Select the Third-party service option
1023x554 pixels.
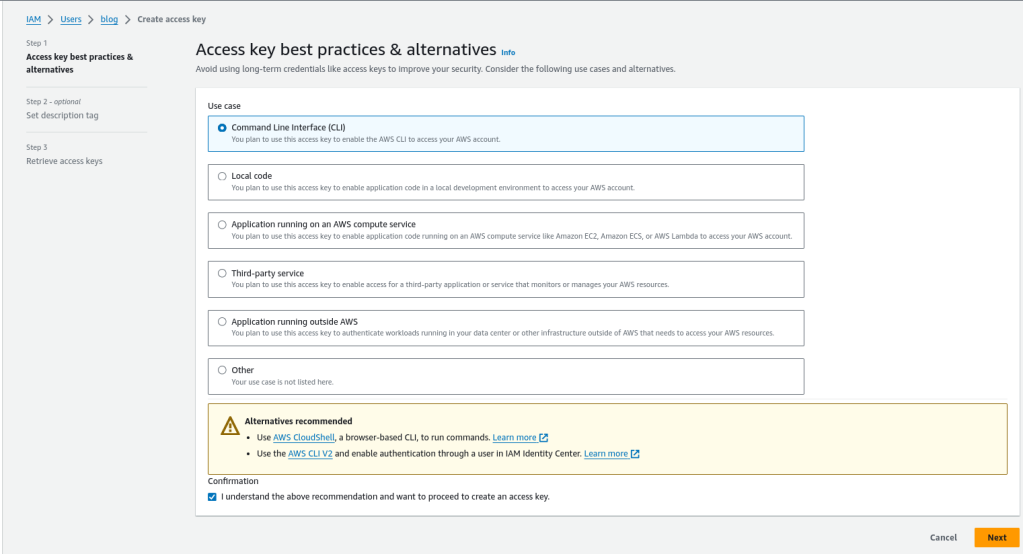222,273
